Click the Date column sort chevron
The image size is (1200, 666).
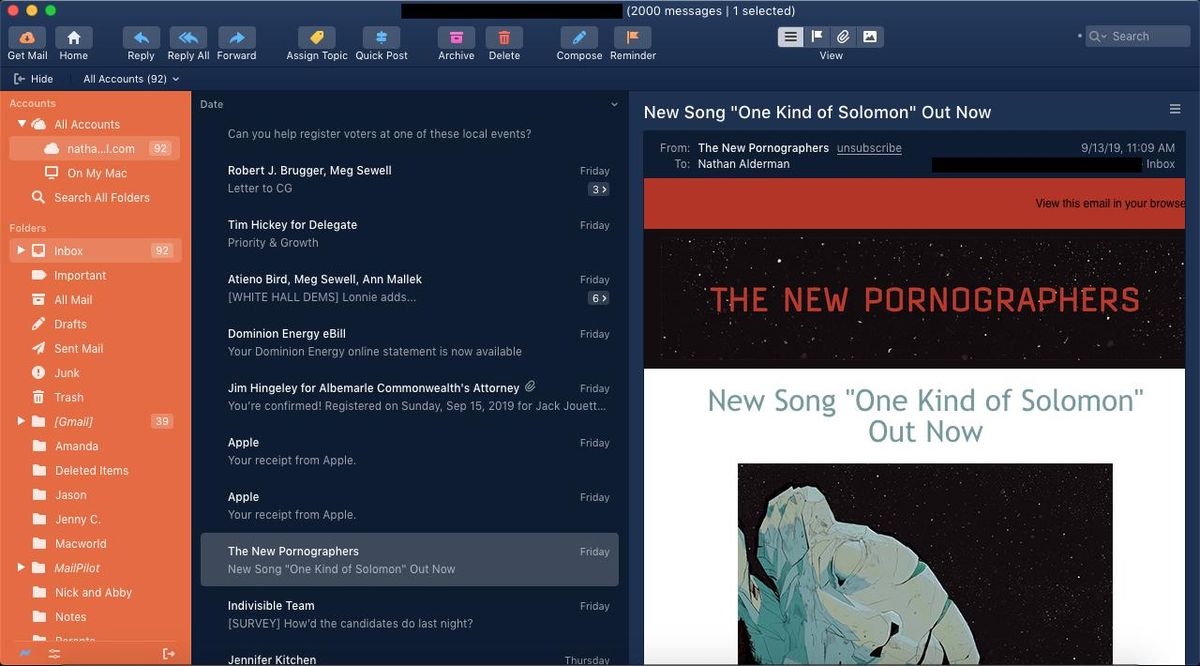pos(614,104)
